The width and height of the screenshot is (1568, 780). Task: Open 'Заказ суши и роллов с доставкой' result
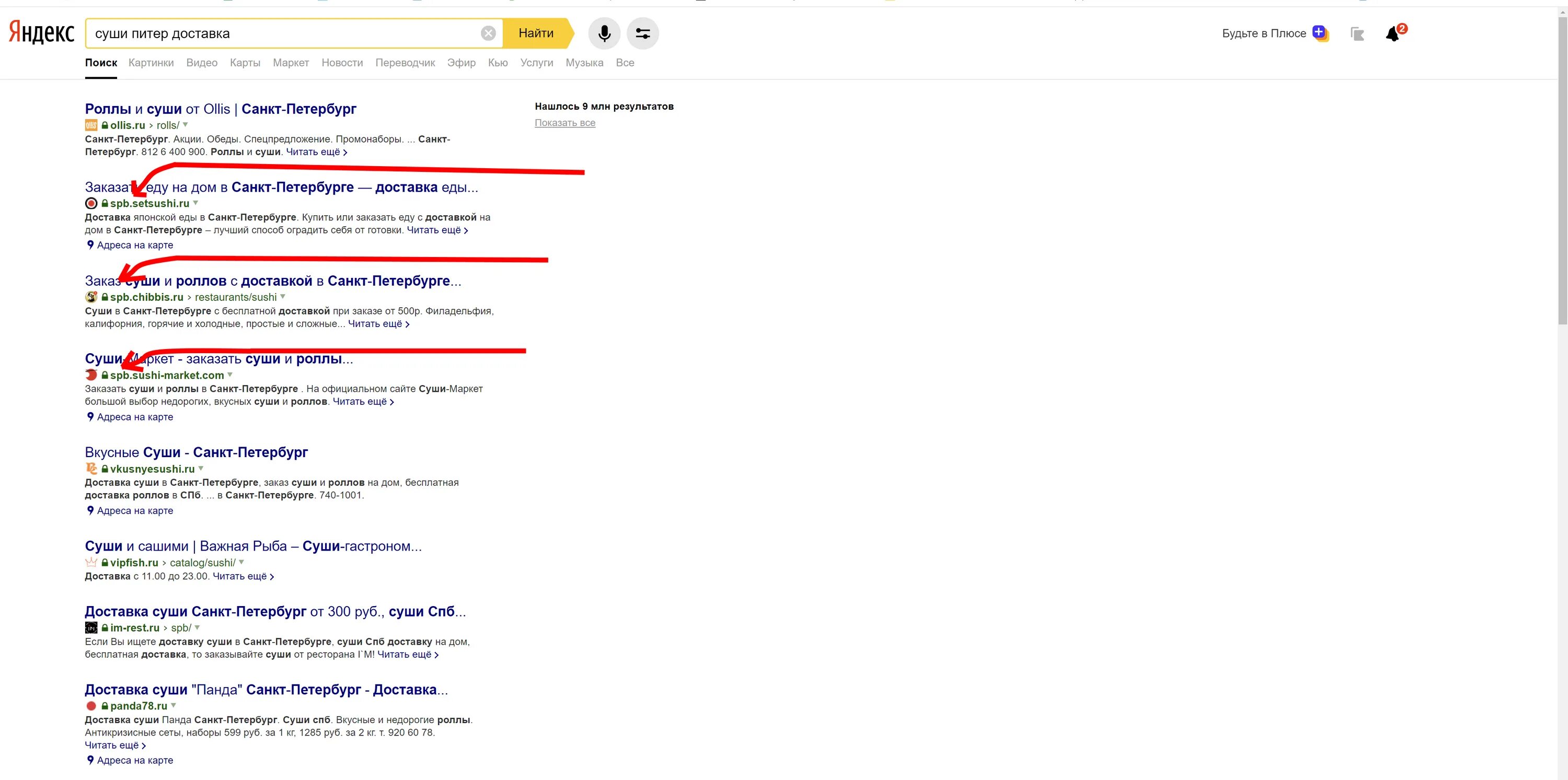[x=273, y=281]
